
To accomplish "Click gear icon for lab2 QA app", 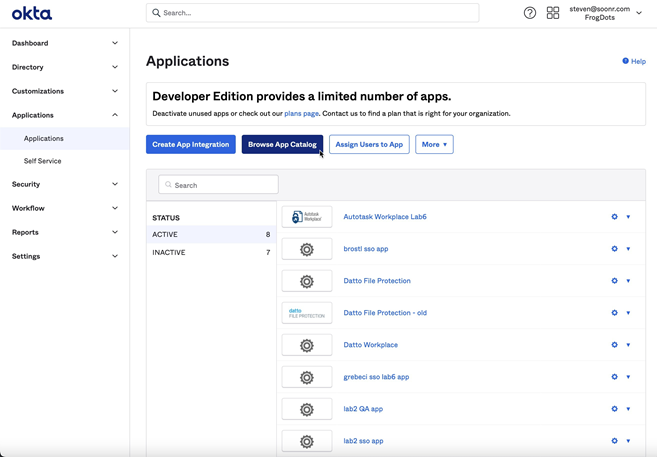I will click(614, 409).
